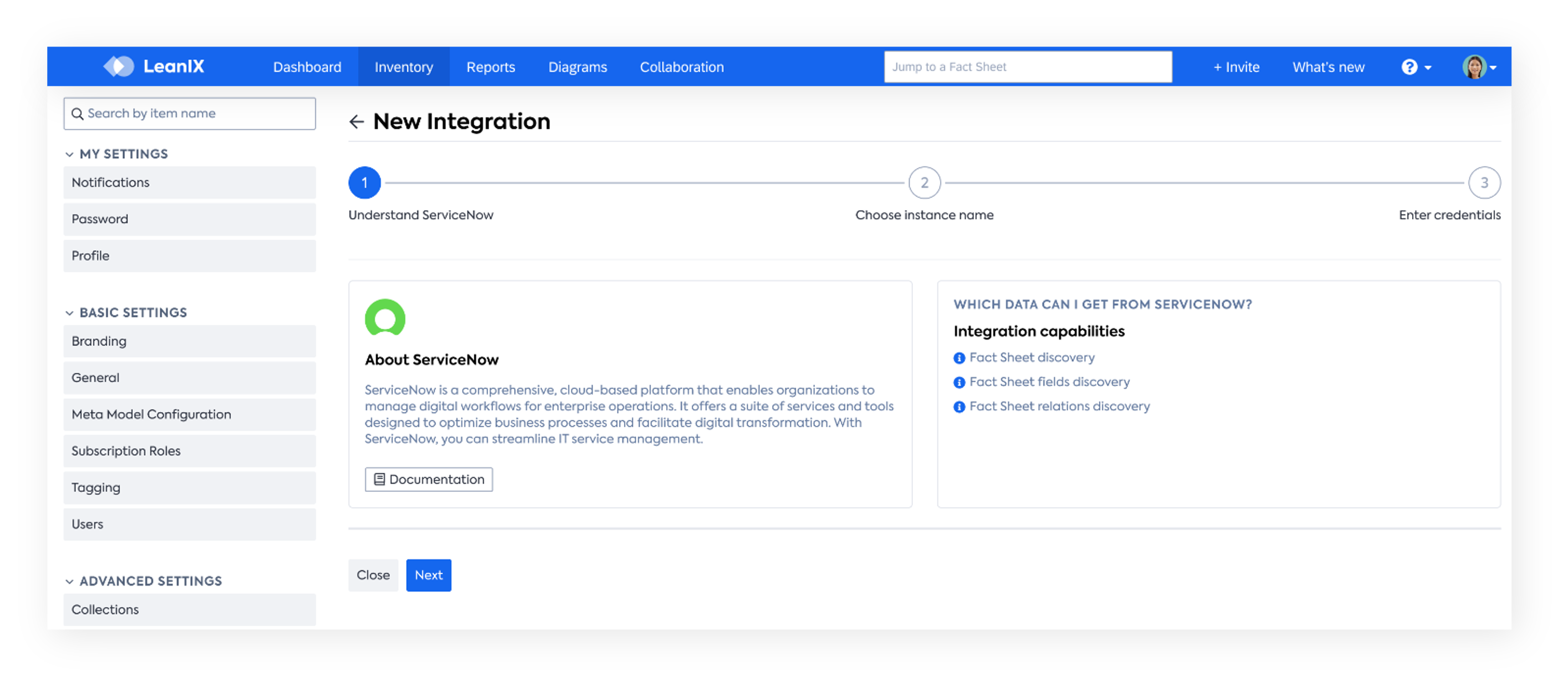
Task: Click the LeanIX logo
Action: point(154,67)
